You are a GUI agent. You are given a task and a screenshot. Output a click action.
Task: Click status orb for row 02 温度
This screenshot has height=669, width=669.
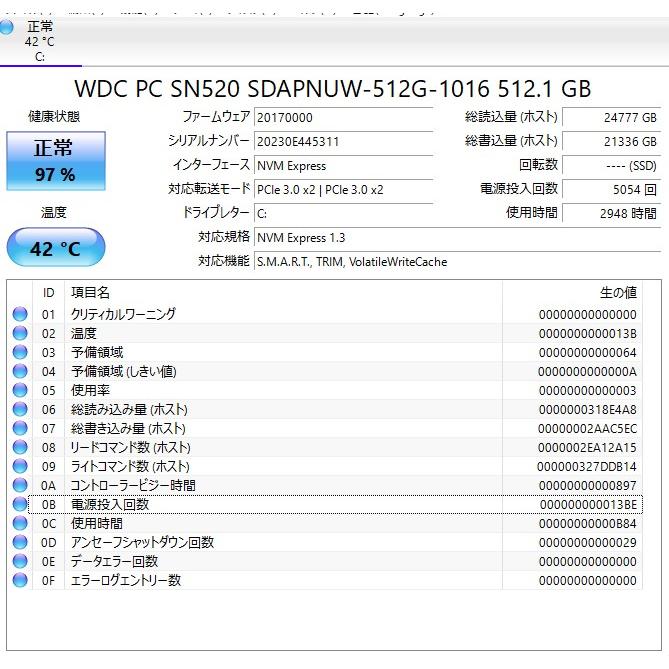point(20,333)
